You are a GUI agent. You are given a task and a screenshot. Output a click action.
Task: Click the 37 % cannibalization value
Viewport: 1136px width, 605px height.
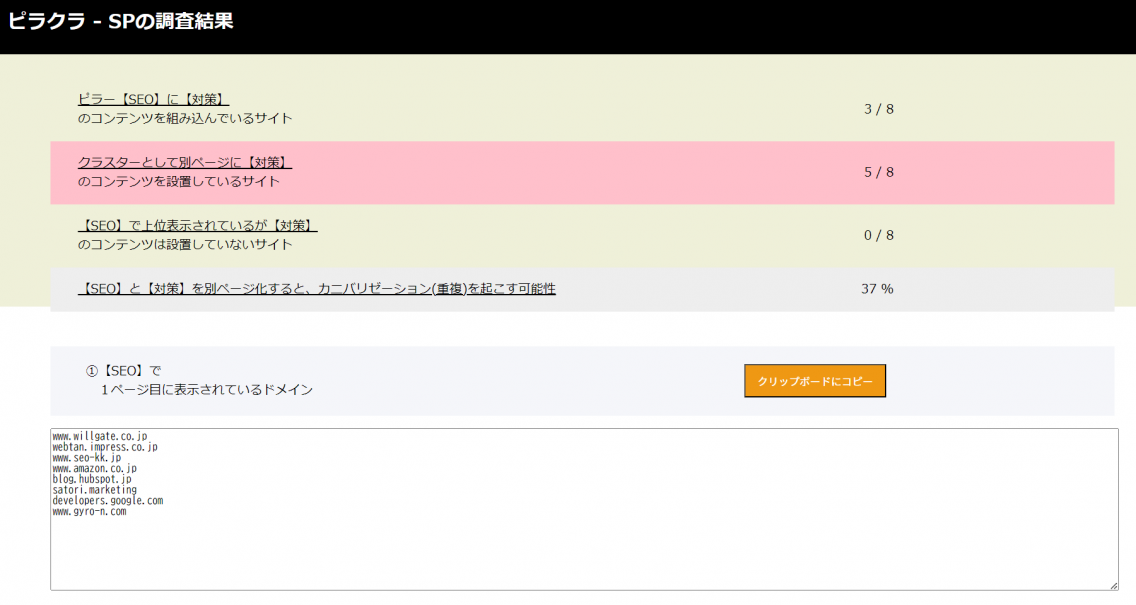tap(877, 289)
